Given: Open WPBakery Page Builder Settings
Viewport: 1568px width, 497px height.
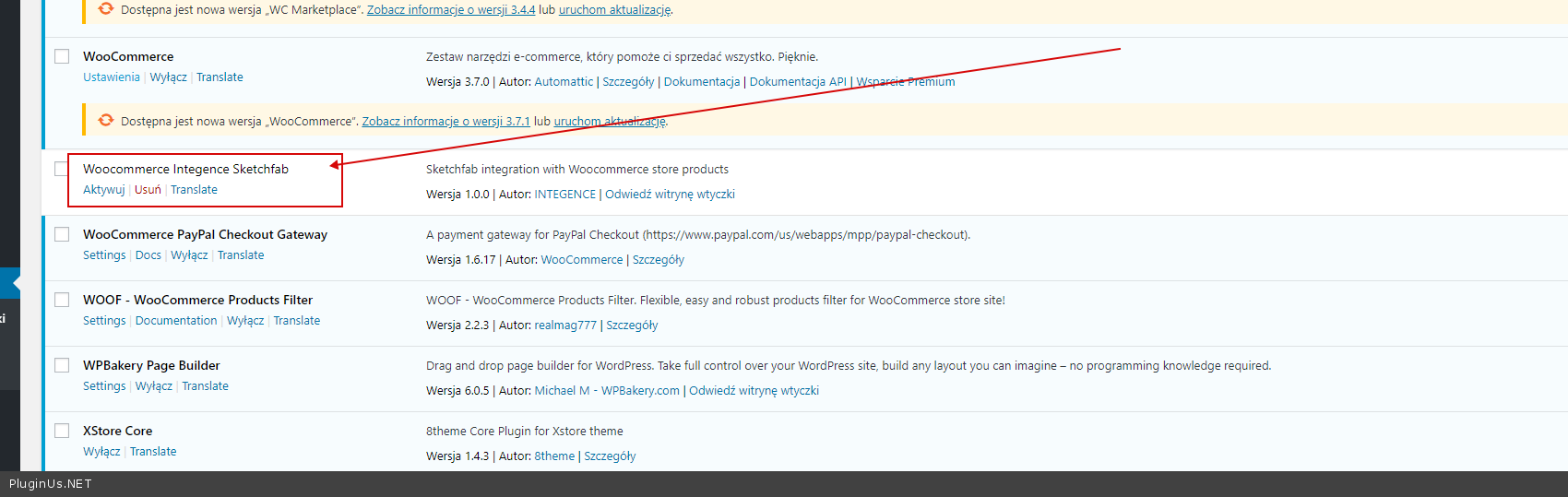Looking at the screenshot, I should point(104,386).
